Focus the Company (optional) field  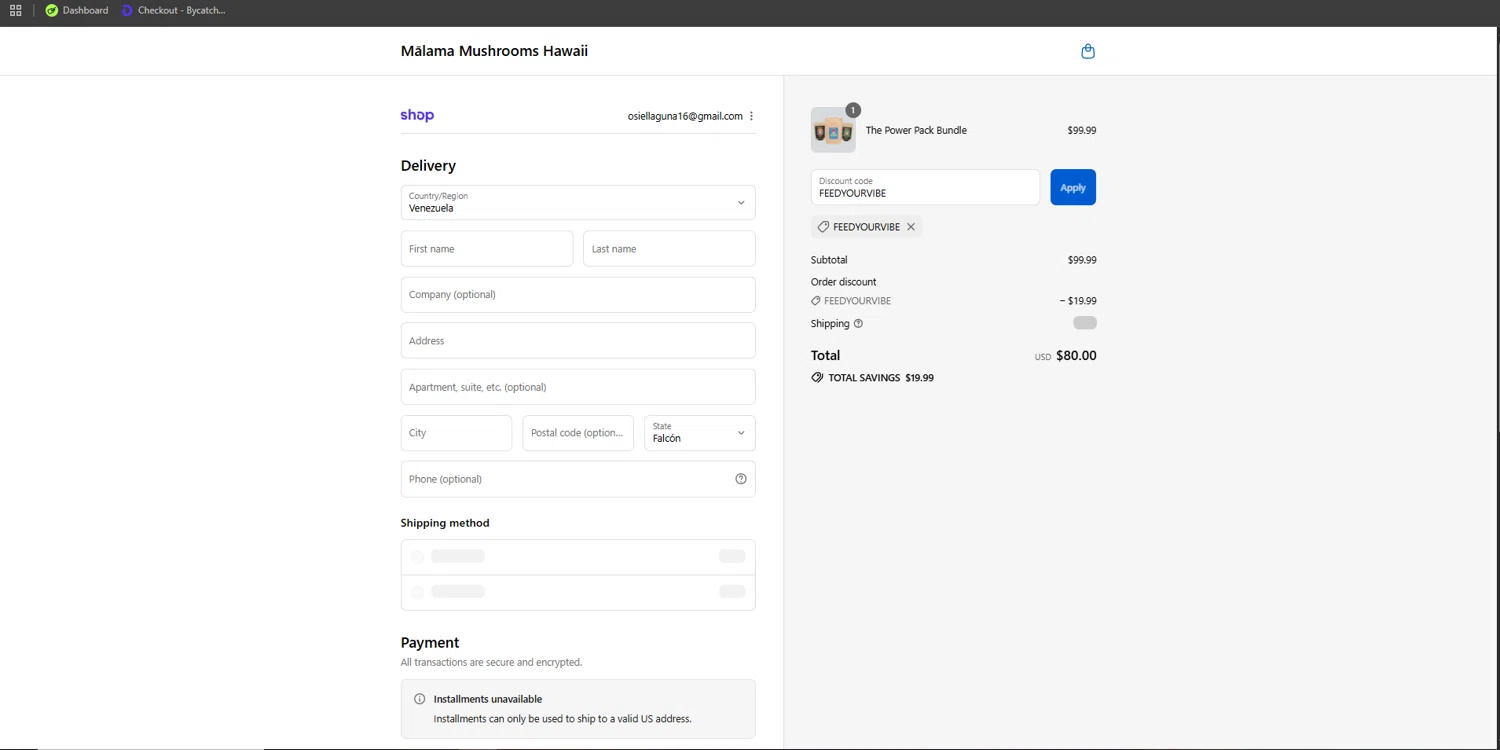578,295
